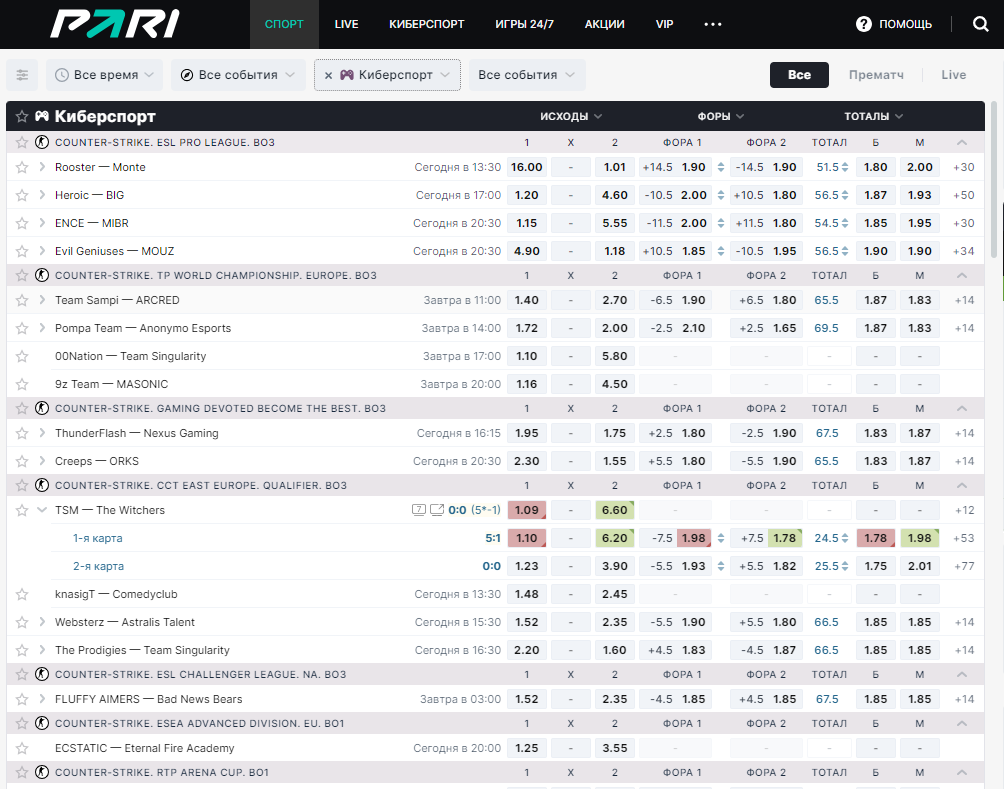This screenshot has width=1004, height=789.
Task: Click the gamepad icon in Киберспорт header
Action: click(42, 116)
